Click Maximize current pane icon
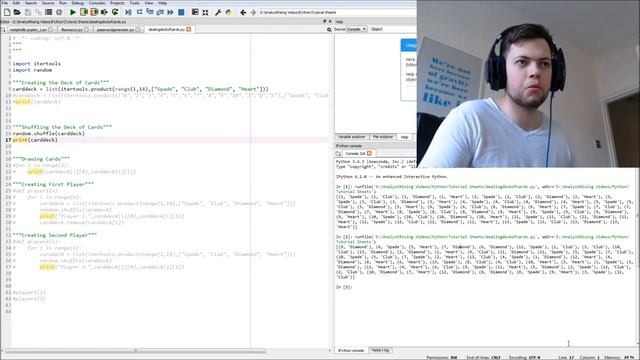Viewport: 640px width, 360px height. click(x=195, y=12)
